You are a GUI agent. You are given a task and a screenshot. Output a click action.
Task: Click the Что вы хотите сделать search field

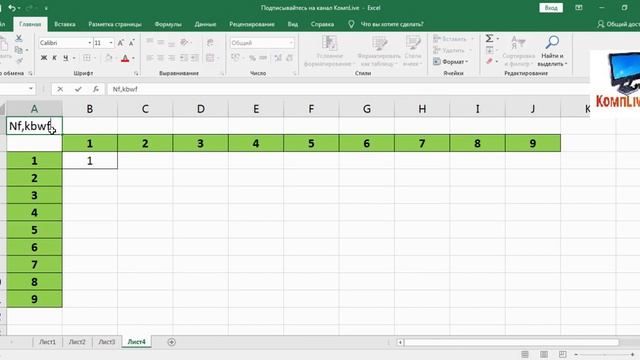click(392, 24)
